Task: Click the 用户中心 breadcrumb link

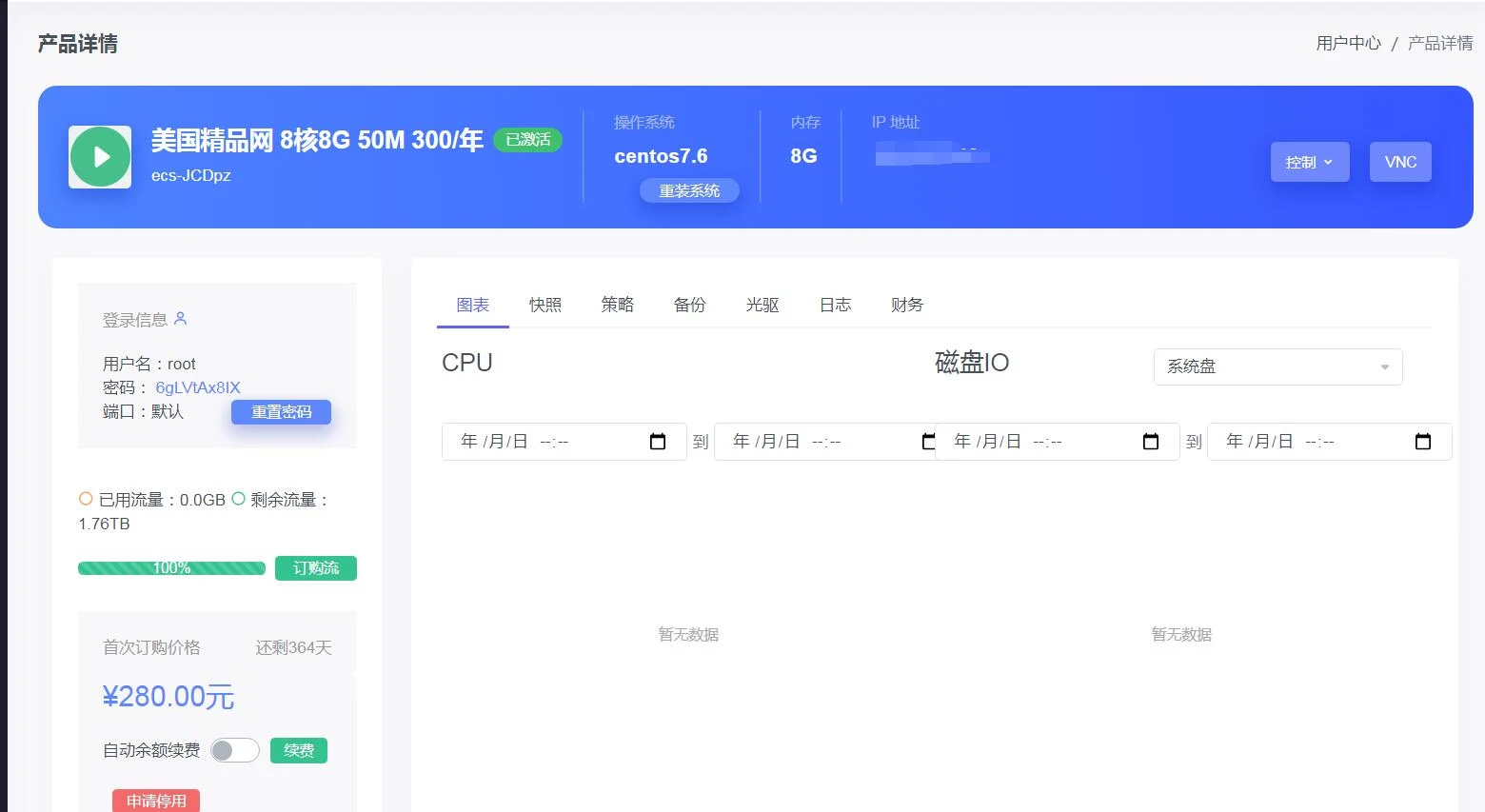Action: click(x=1348, y=43)
